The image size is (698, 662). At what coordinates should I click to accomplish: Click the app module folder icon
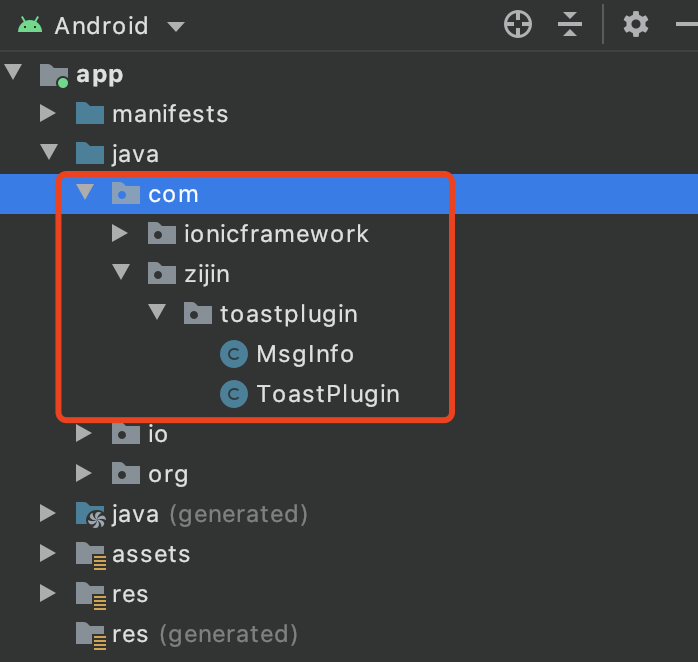coord(53,75)
